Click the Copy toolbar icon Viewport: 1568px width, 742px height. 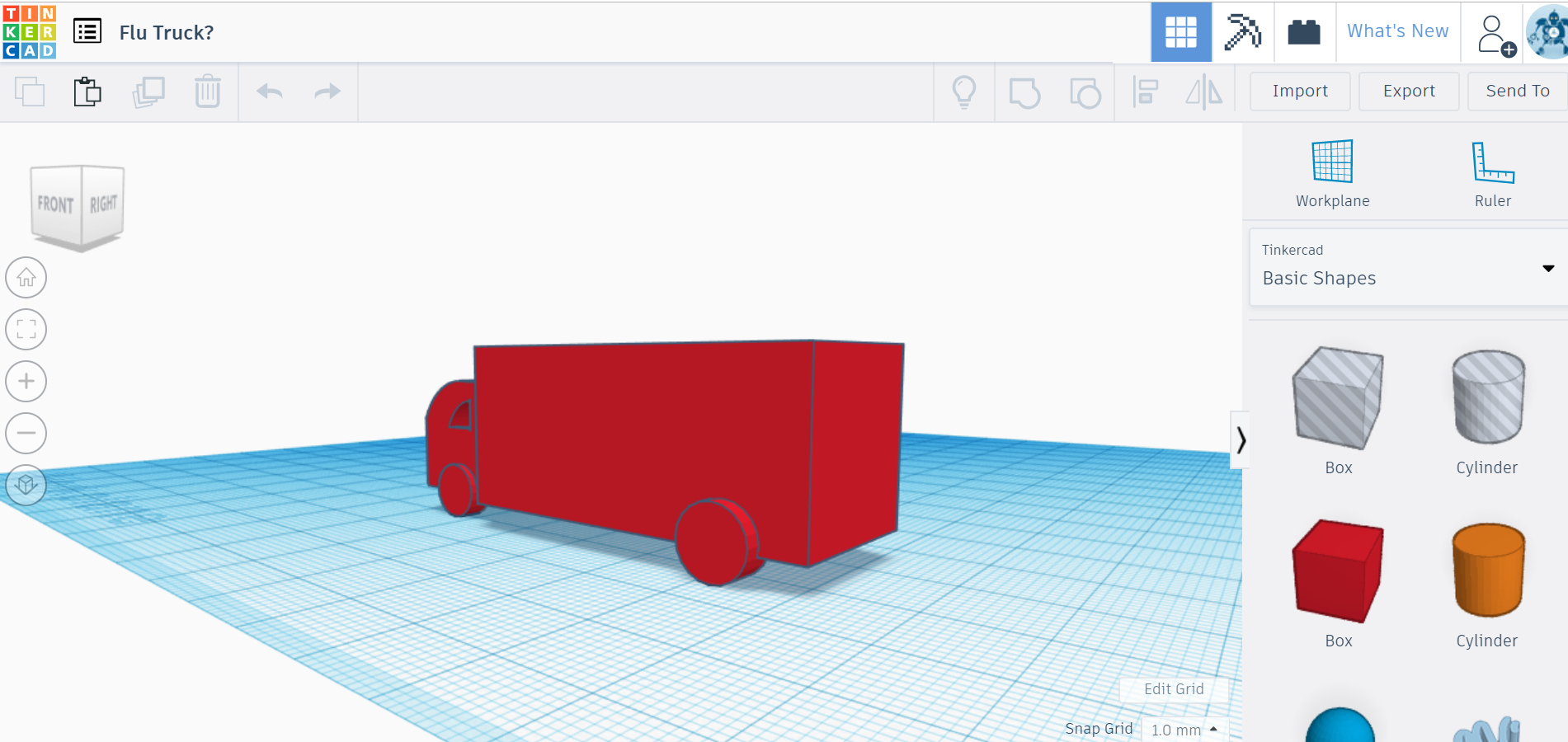point(30,92)
